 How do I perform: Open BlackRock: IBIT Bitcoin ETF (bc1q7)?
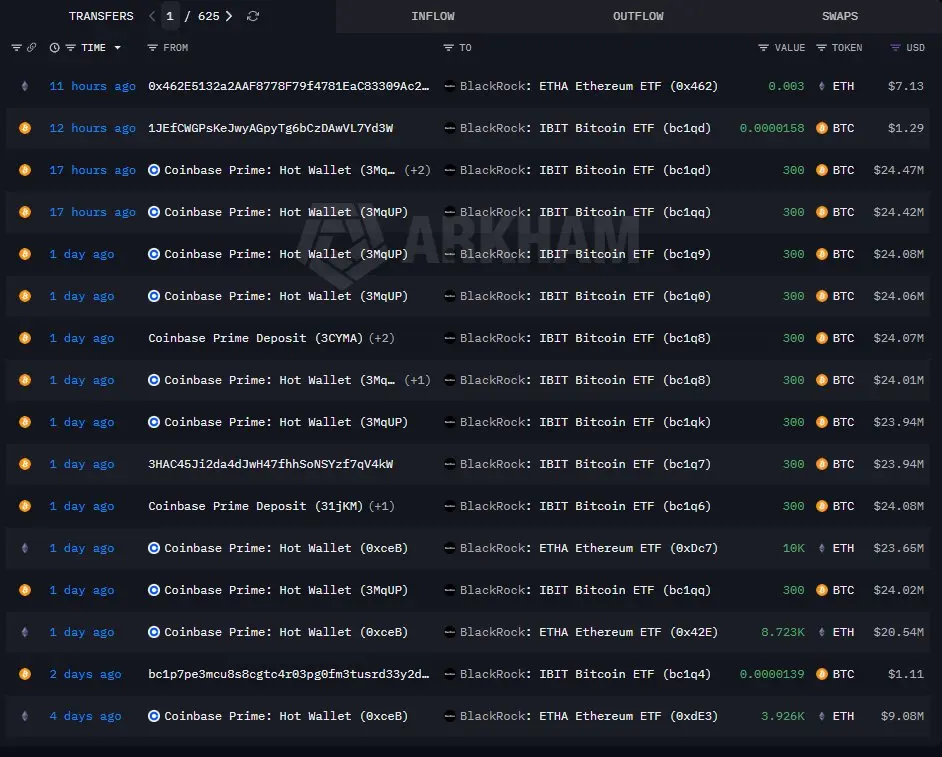(585, 464)
